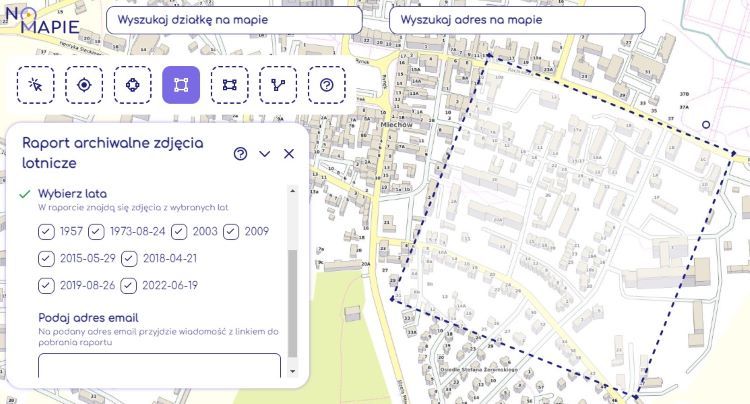Viewport: 750px width, 404px height.
Task: Click the selection polygon's right corner vertex
Action: (733, 153)
